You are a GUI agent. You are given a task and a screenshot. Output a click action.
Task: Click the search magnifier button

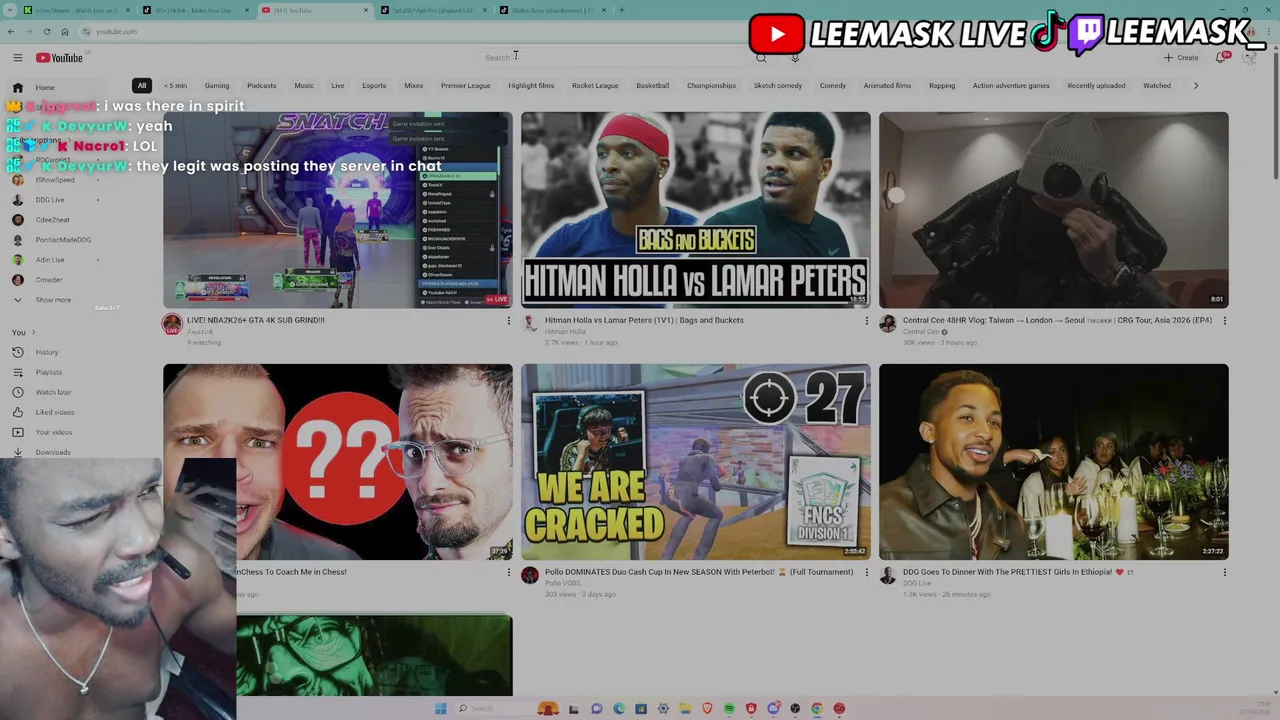pyautogui.click(x=761, y=57)
